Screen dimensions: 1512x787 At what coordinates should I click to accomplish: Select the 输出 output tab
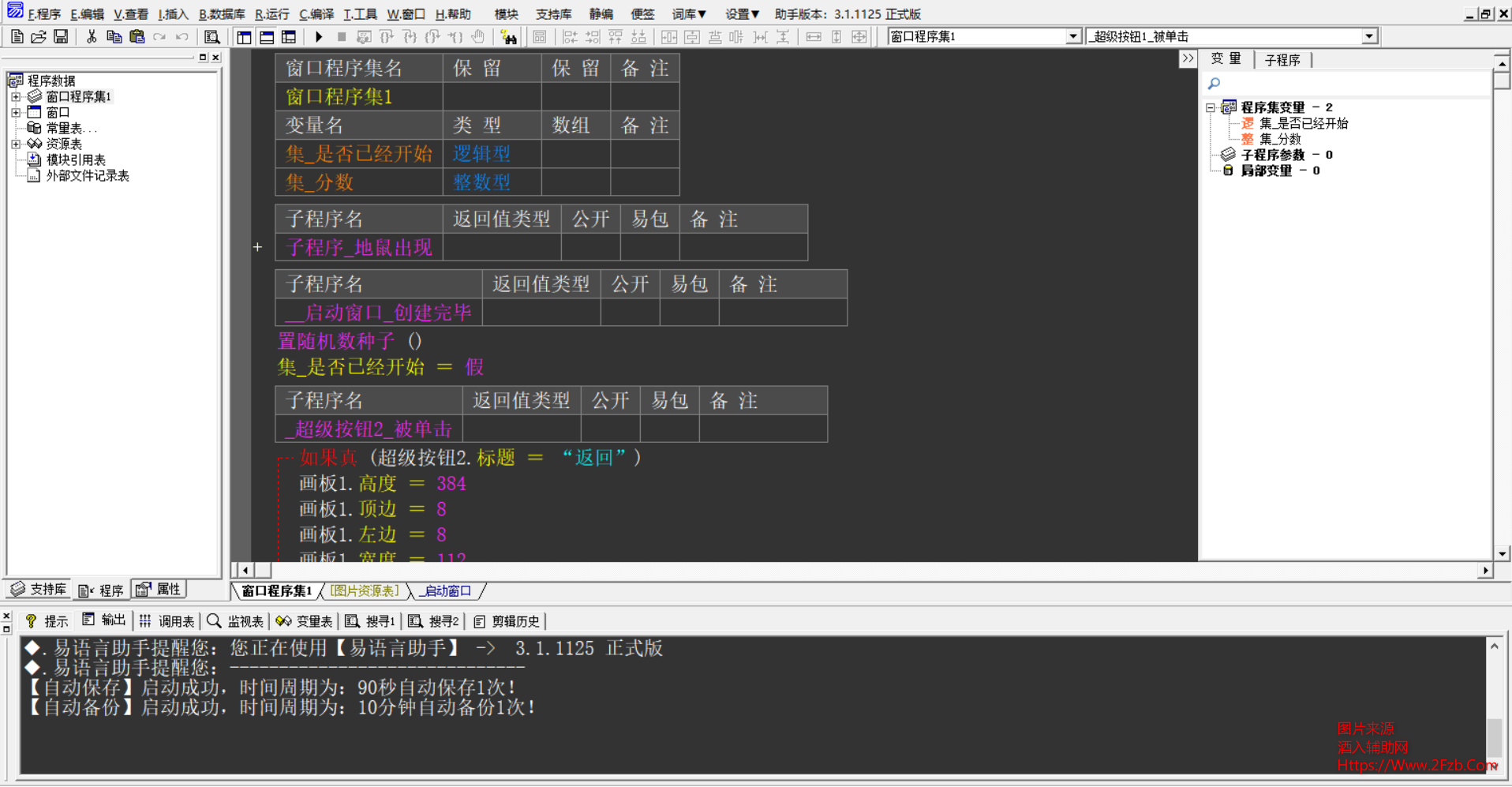104,620
